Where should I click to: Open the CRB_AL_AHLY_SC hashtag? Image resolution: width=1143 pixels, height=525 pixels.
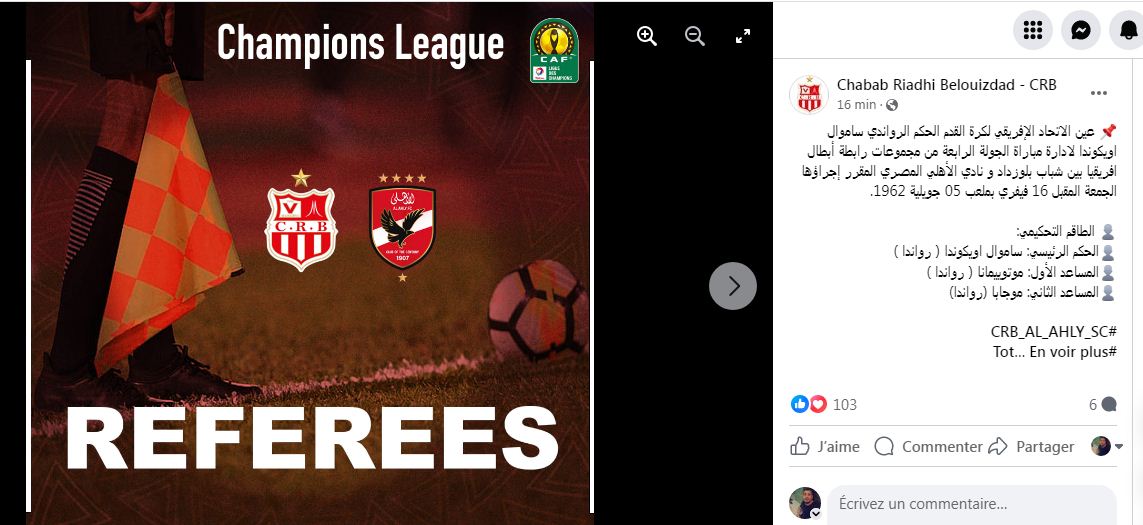[1053, 332]
